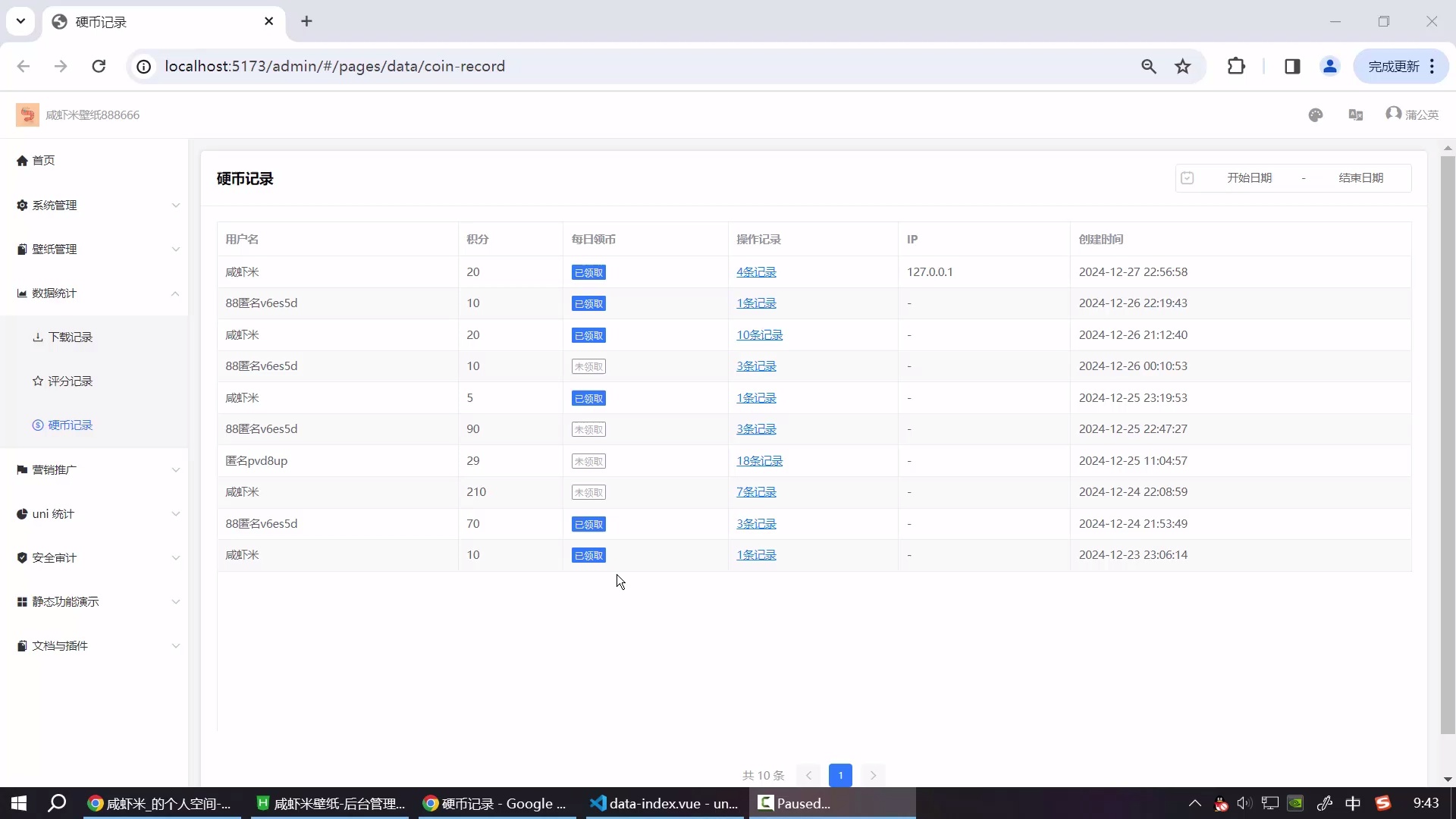Click the theme palette icon in header
The height and width of the screenshot is (819, 1456).
(1316, 115)
